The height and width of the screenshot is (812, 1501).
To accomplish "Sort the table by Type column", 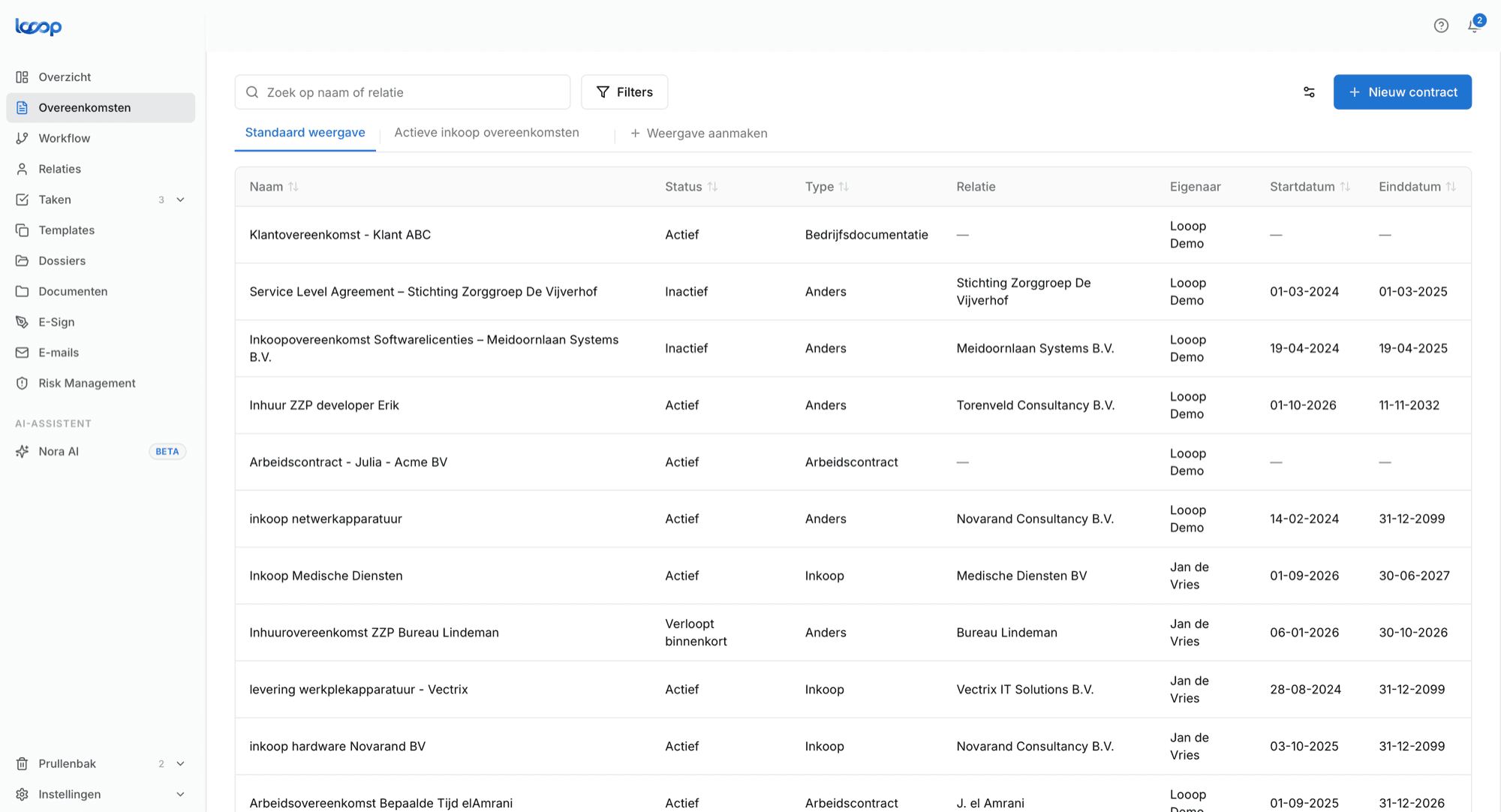I will point(844,187).
